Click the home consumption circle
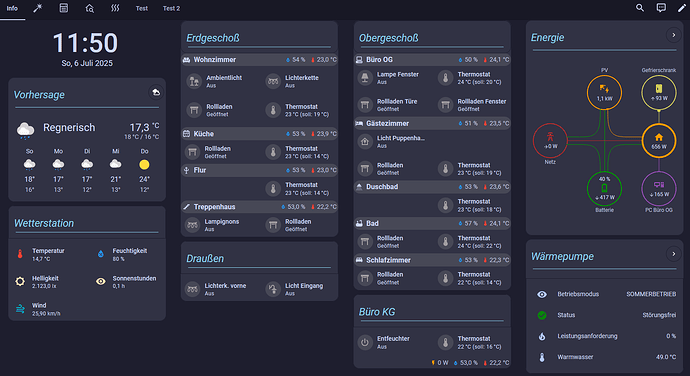The width and height of the screenshot is (690, 376). pyautogui.click(x=659, y=141)
